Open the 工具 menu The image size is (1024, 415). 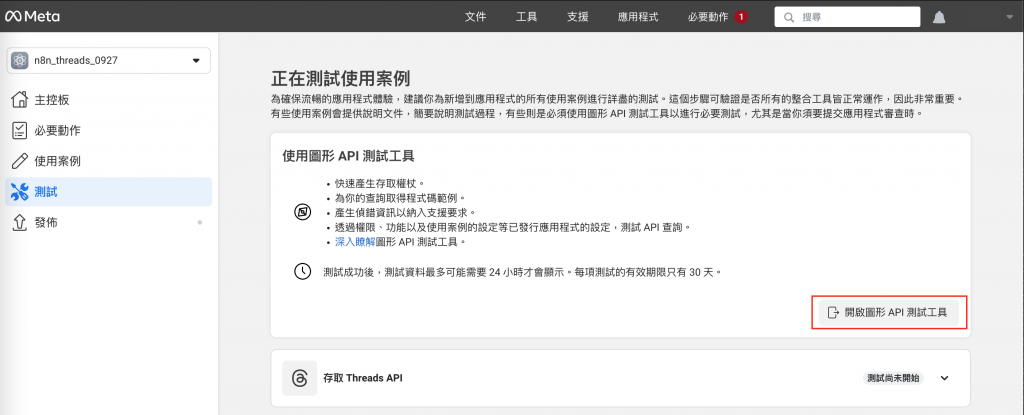(526, 17)
